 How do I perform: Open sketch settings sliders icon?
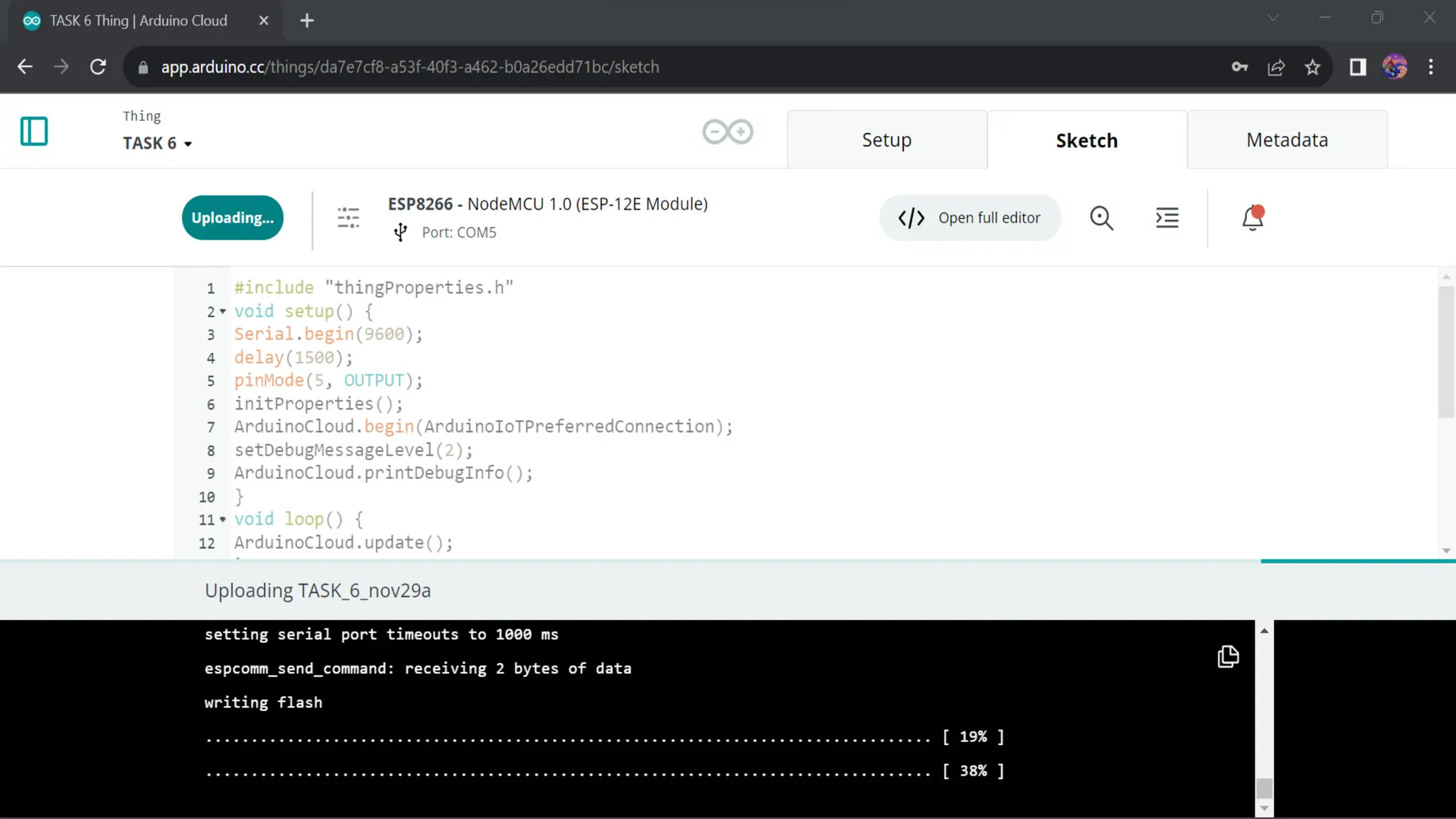pos(348,218)
